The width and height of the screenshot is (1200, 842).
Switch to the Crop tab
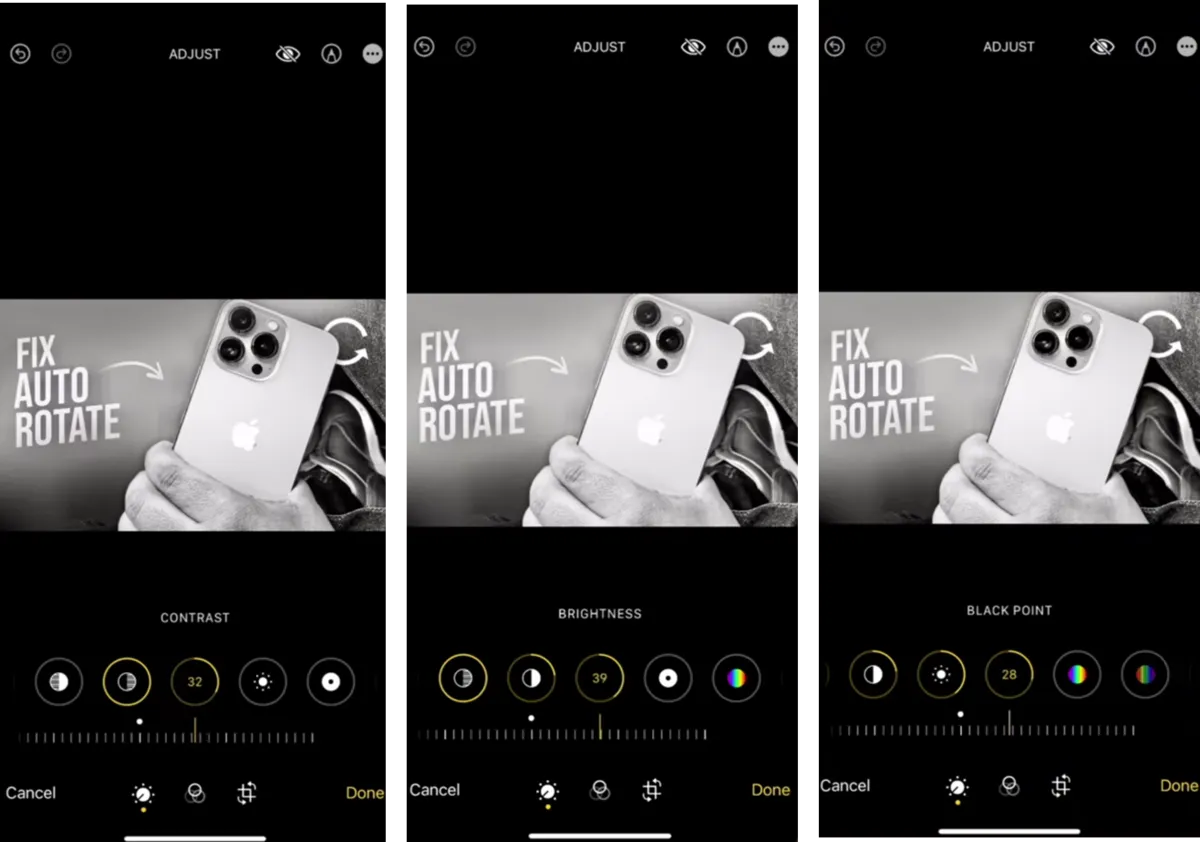[x=246, y=795]
